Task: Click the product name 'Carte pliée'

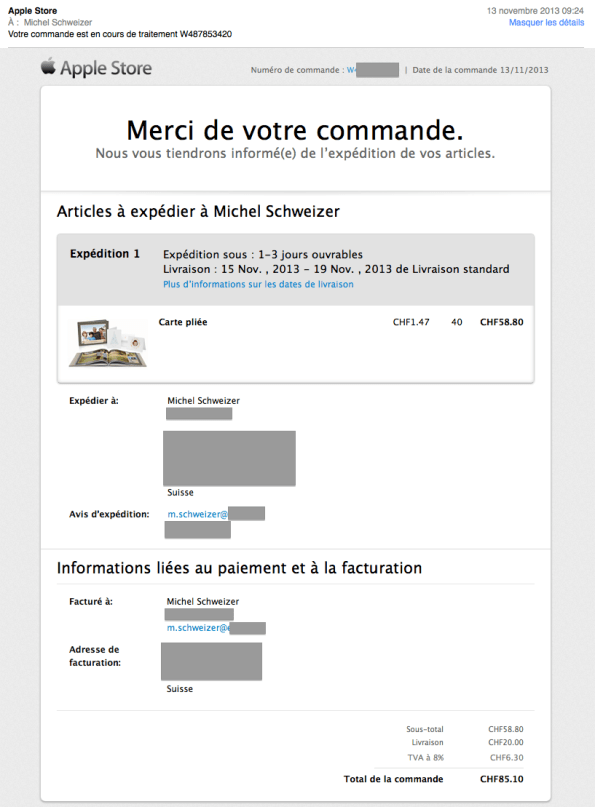Action: [178, 321]
